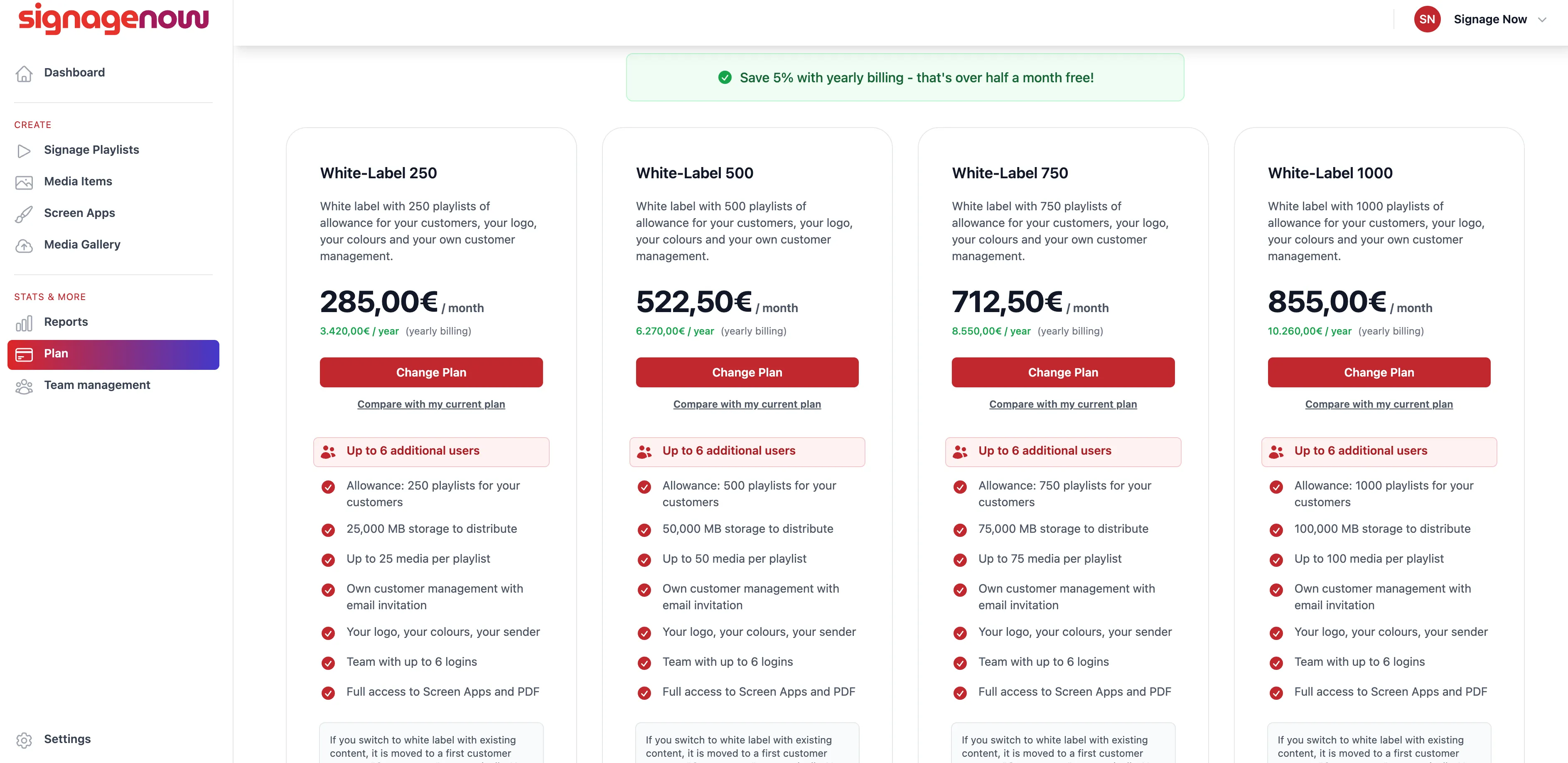Click the signagenow logo

[113, 19]
